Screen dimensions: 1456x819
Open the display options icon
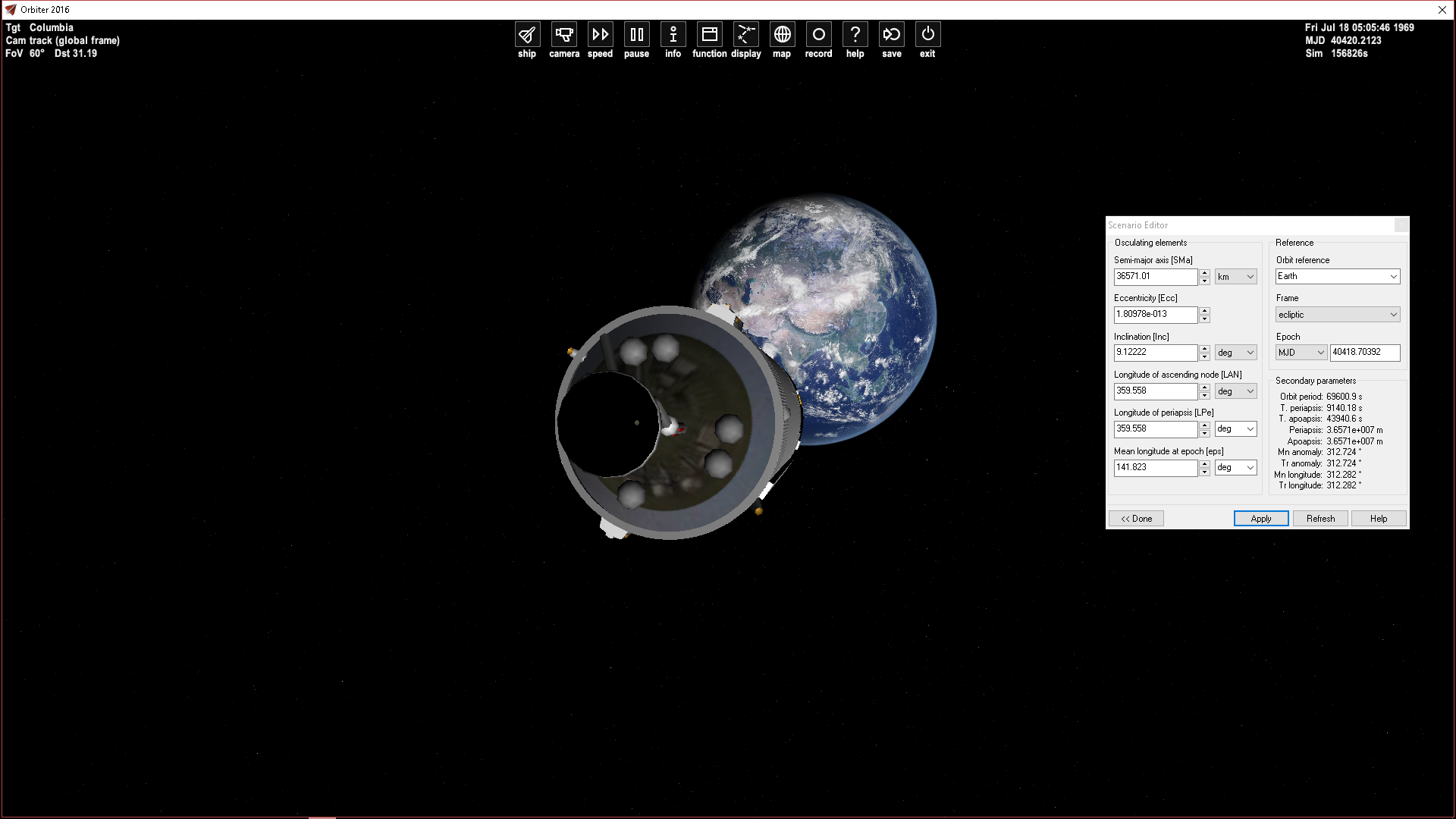point(746,35)
